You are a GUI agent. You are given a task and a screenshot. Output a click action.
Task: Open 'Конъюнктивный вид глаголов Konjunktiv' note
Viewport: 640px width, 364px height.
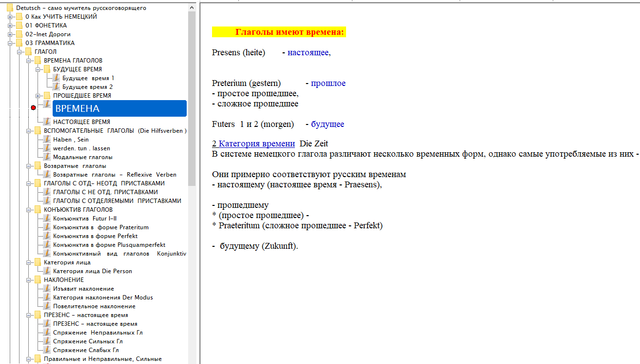(119, 253)
